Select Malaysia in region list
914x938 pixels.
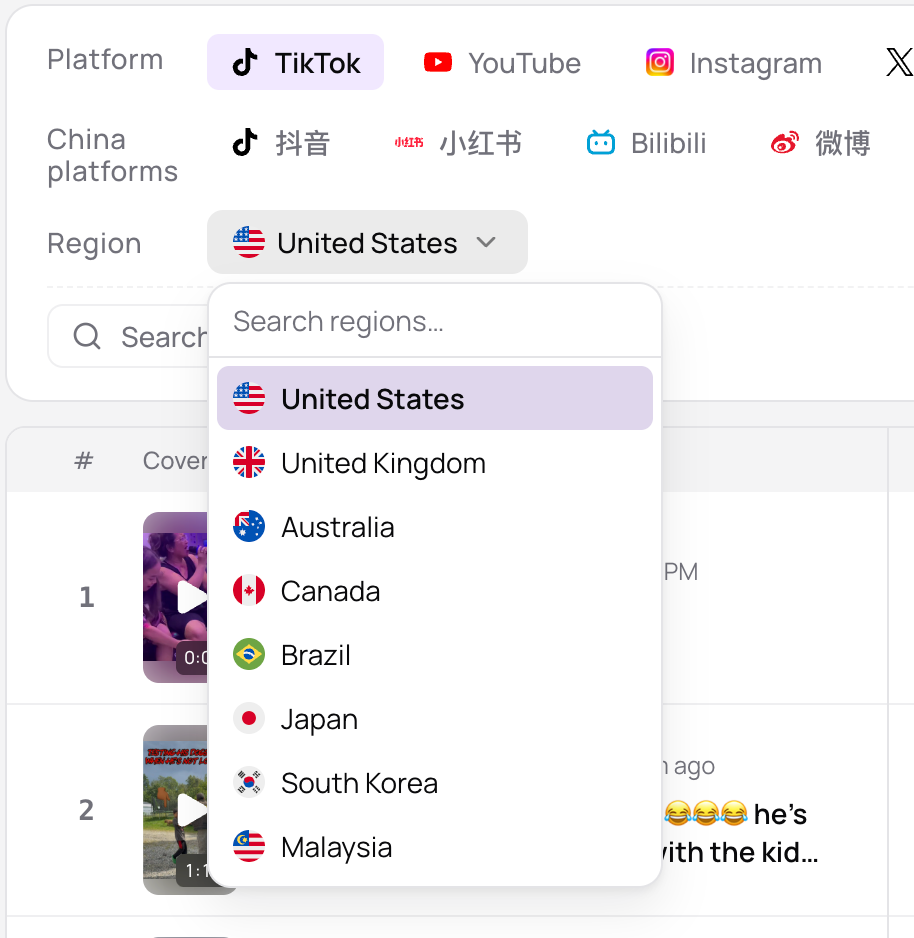click(435, 846)
